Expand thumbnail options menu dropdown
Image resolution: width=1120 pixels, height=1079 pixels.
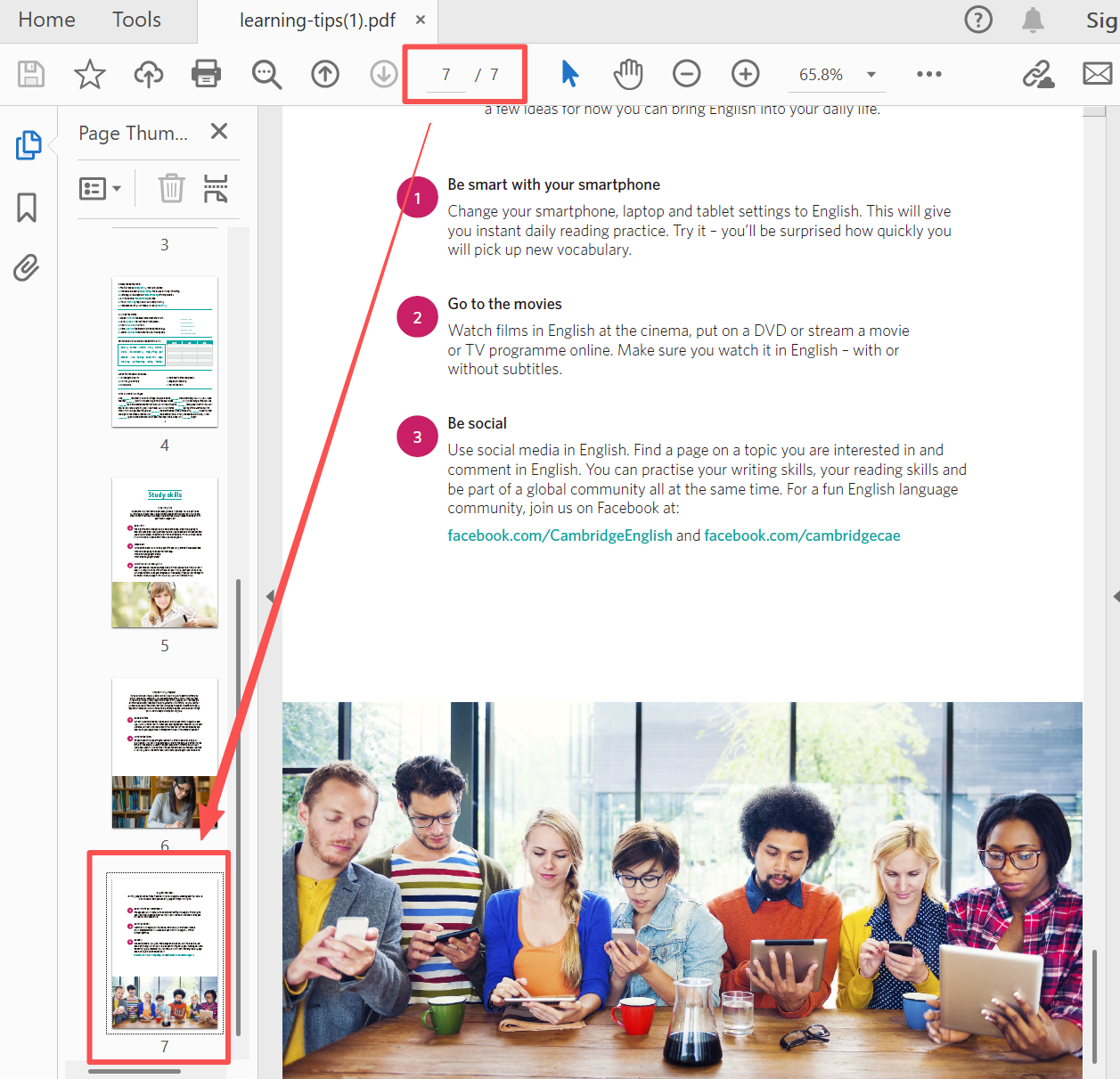point(100,189)
